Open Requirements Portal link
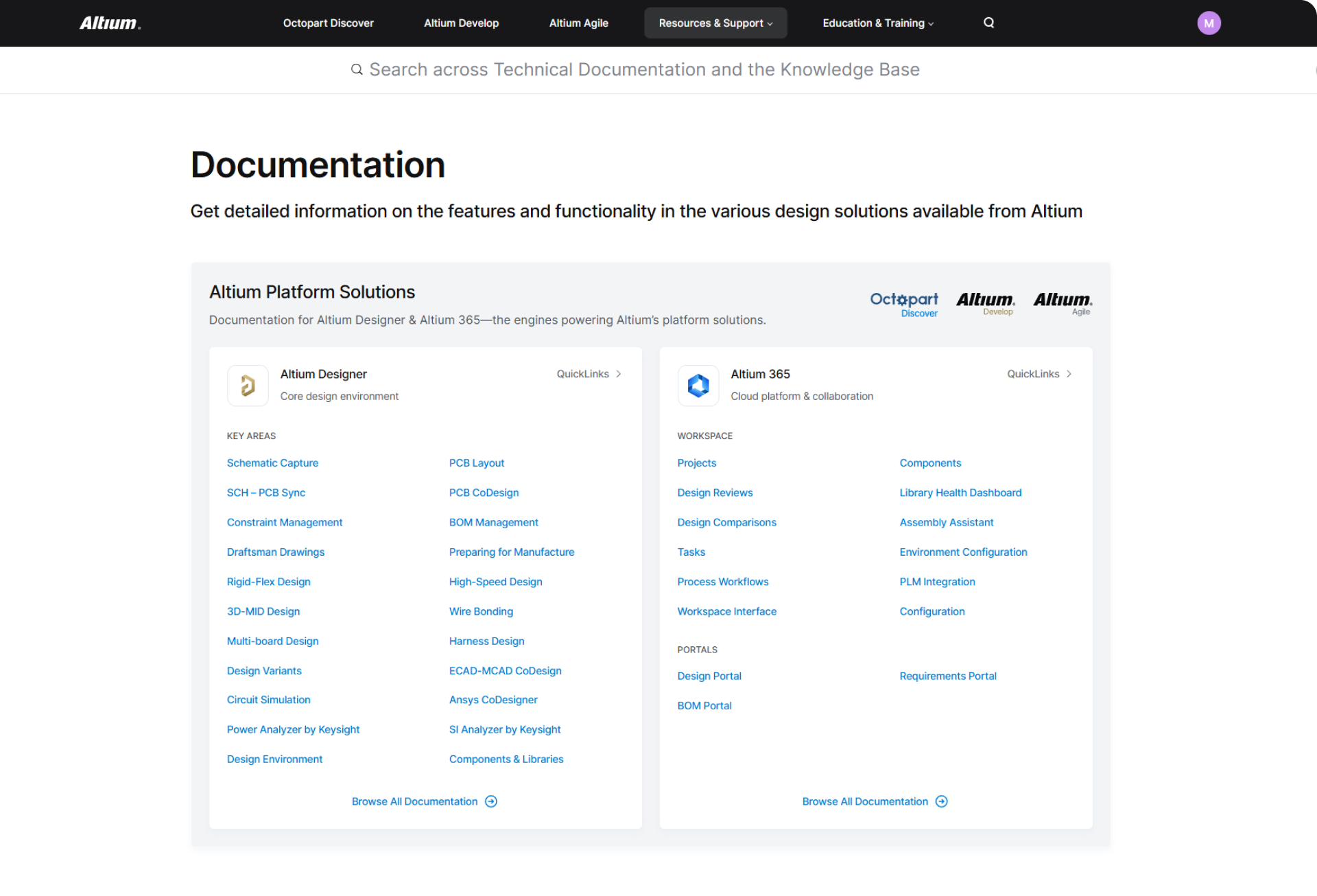Viewport: 1317px width, 896px height. coord(948,676)
